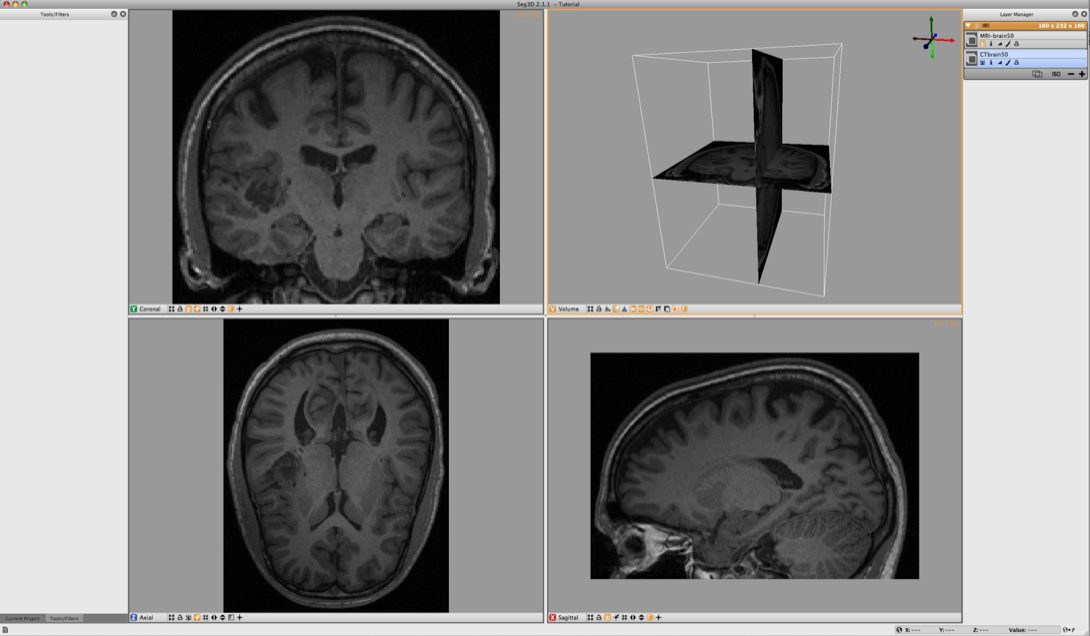Click the auto view icon in Coronal toolbar
The height and width of the screenshot is (636, 1090).
coord(171,309)
